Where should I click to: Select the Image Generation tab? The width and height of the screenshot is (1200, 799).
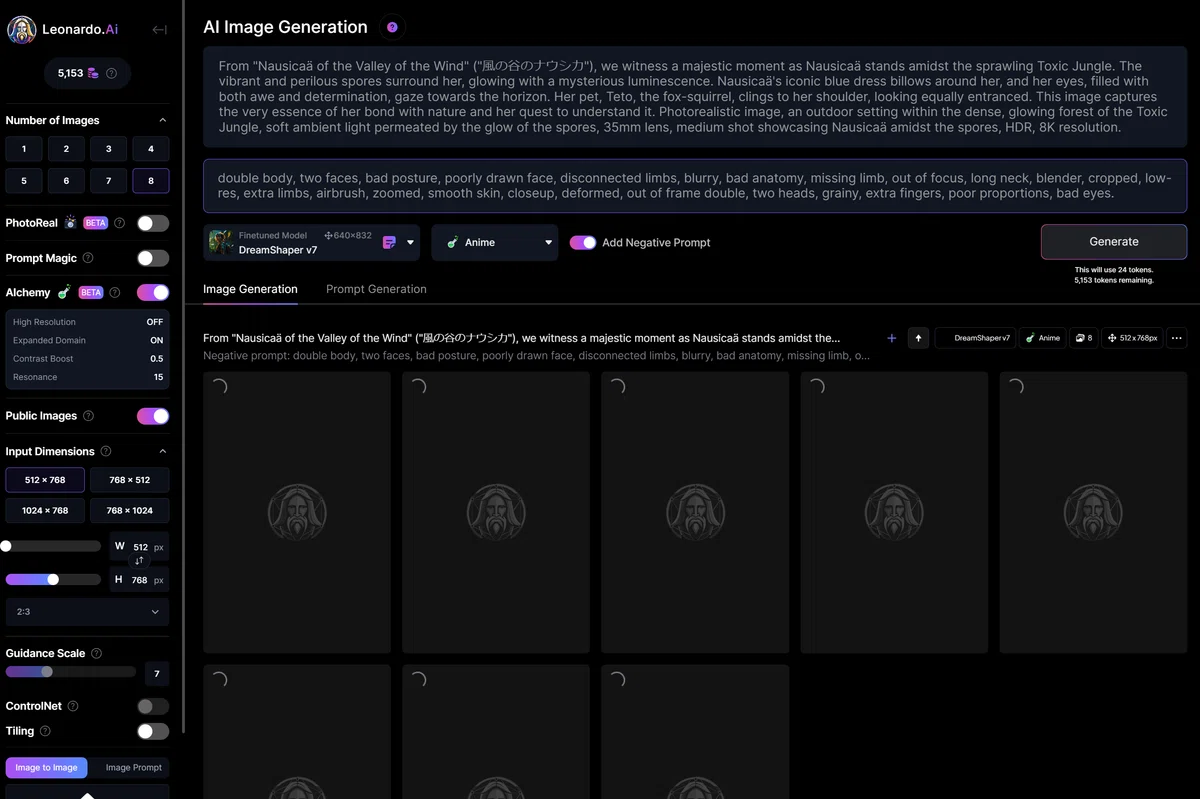tap(250, 289)
